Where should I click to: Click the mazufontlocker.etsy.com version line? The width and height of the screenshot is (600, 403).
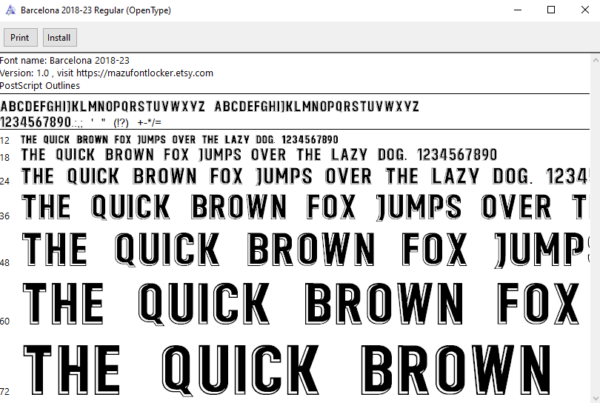(106, 73)
